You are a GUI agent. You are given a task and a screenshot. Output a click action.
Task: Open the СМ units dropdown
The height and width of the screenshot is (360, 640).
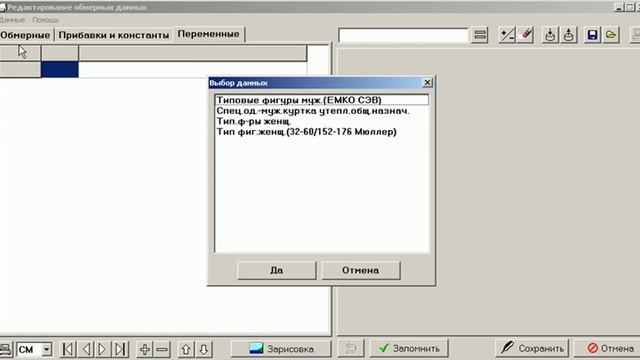(x=47, y=349)
